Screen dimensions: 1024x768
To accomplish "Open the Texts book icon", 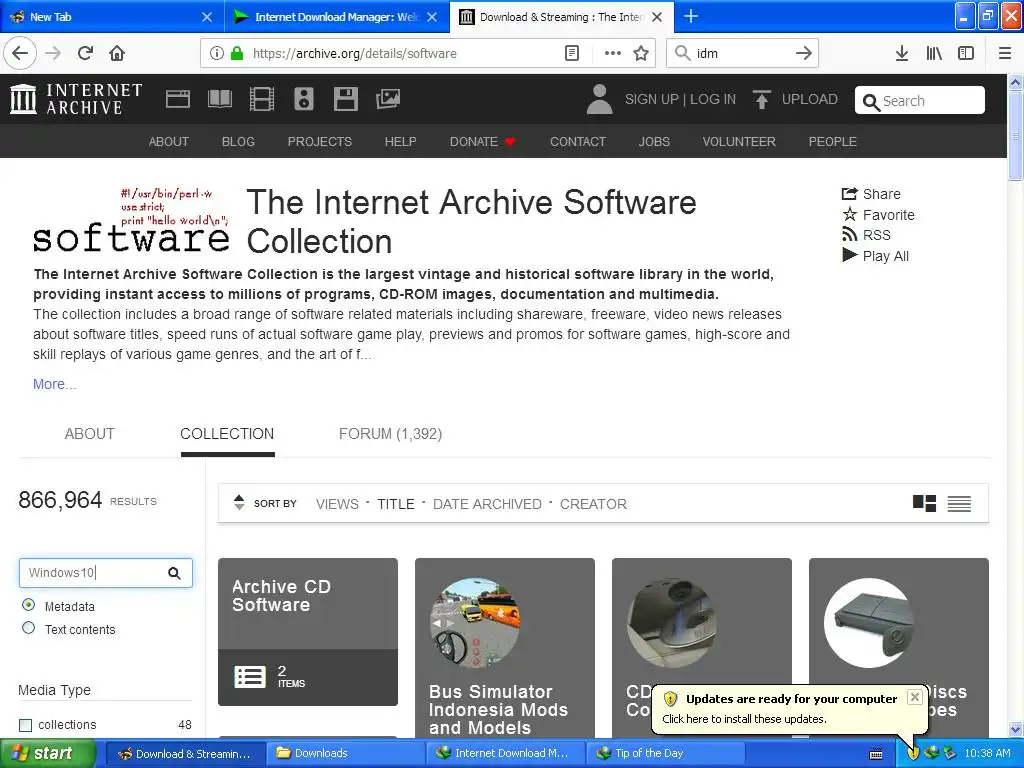I will (219, 99).
